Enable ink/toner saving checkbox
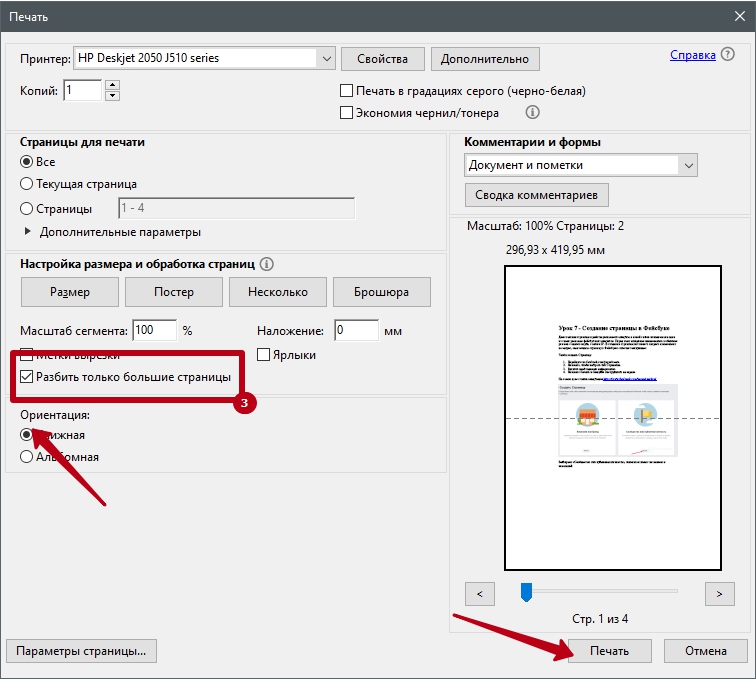Image resolution: width=756 pixels, height=679 pixels. [x=347, y=113]
